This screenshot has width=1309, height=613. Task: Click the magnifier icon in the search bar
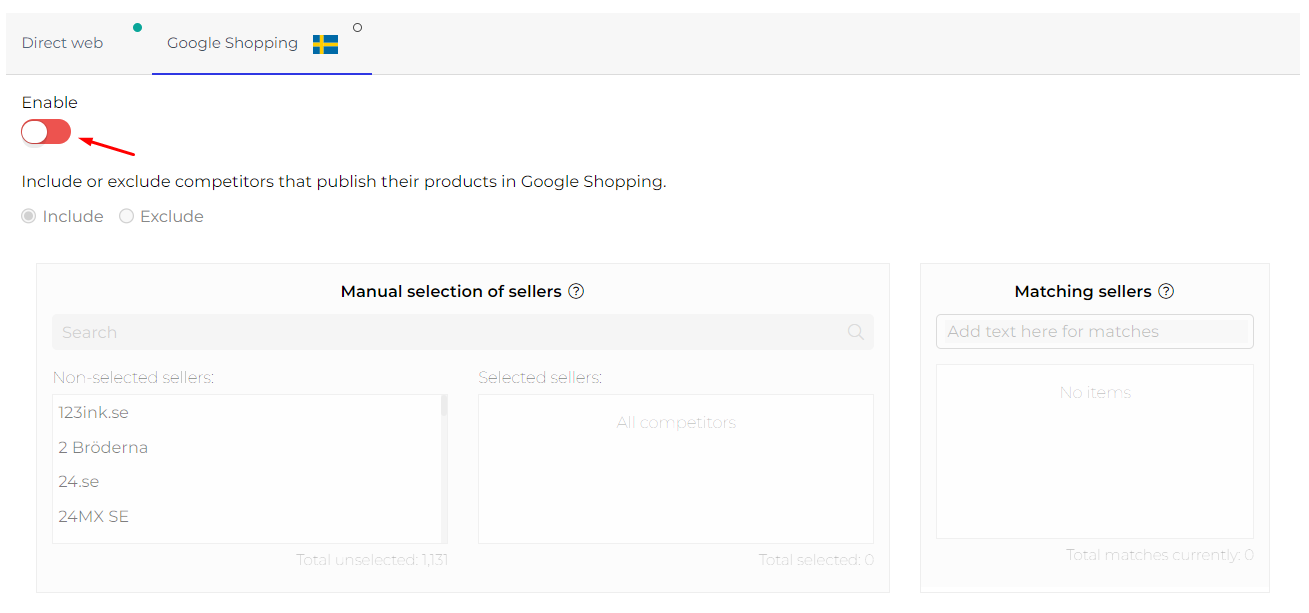coord(856,332)
